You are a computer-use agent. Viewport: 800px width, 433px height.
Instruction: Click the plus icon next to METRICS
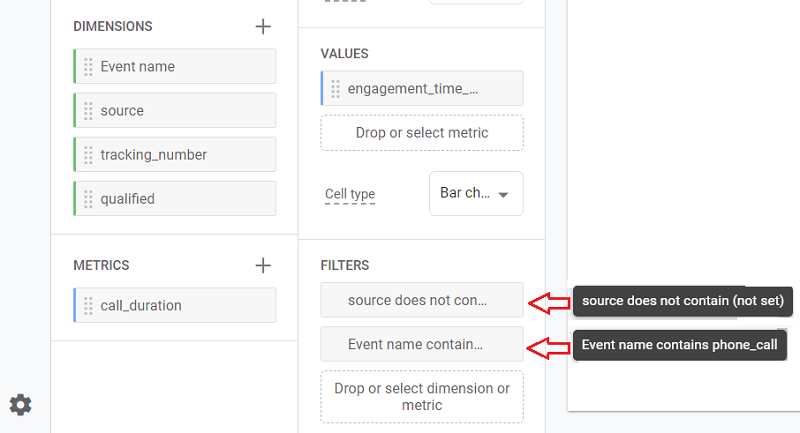(x=263, y=265)
